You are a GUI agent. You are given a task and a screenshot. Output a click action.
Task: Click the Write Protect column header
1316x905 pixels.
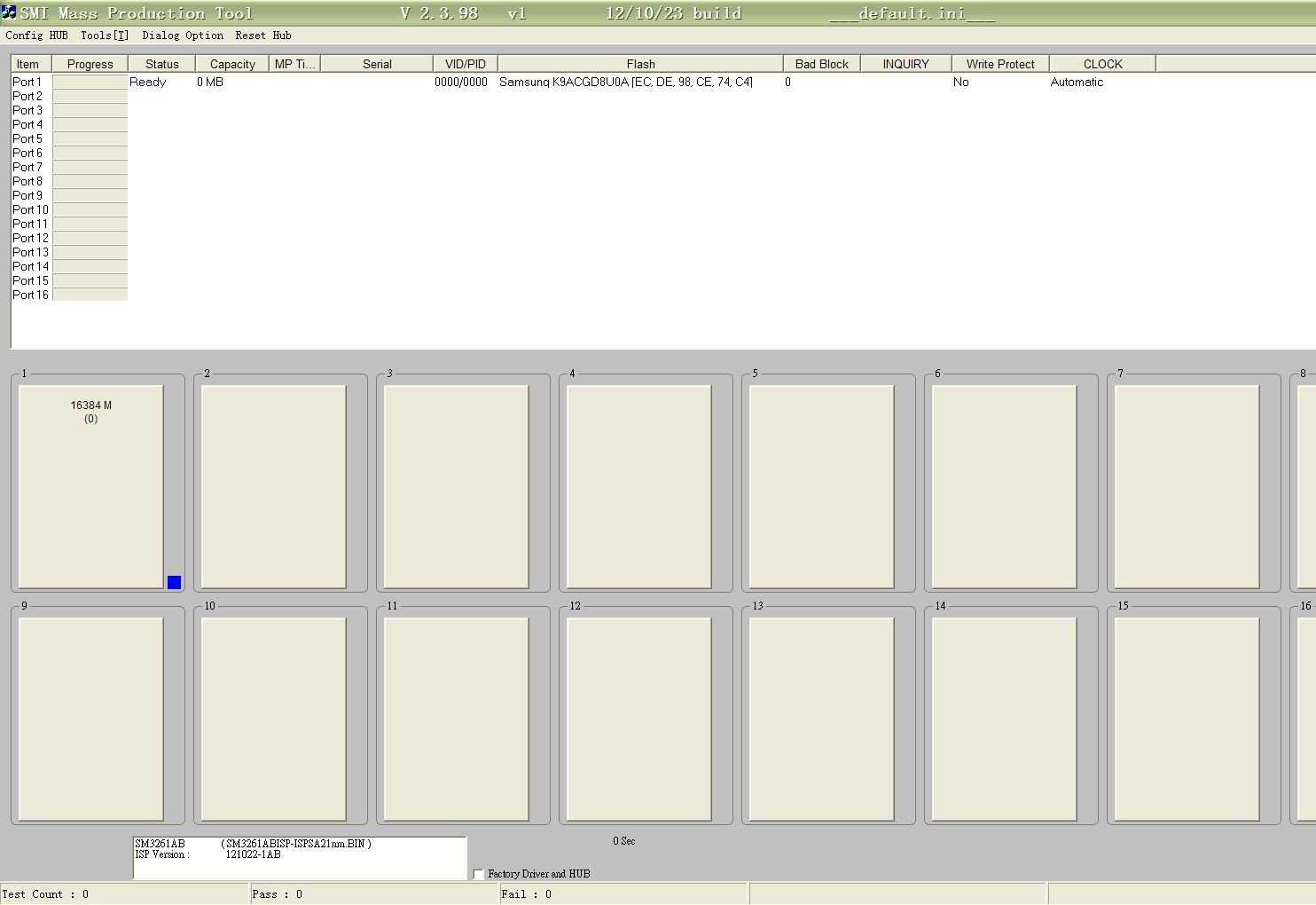coord(1000,64)
